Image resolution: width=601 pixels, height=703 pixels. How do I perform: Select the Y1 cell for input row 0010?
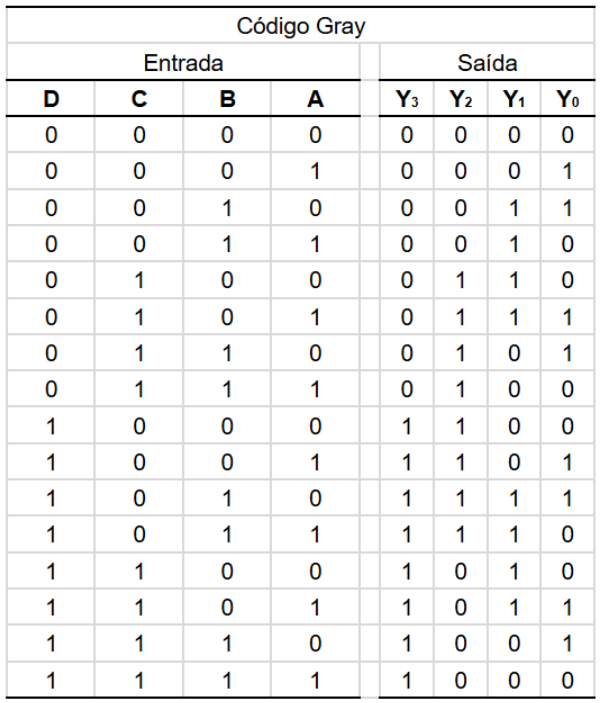pyautogui.click(x=514, y=208)
